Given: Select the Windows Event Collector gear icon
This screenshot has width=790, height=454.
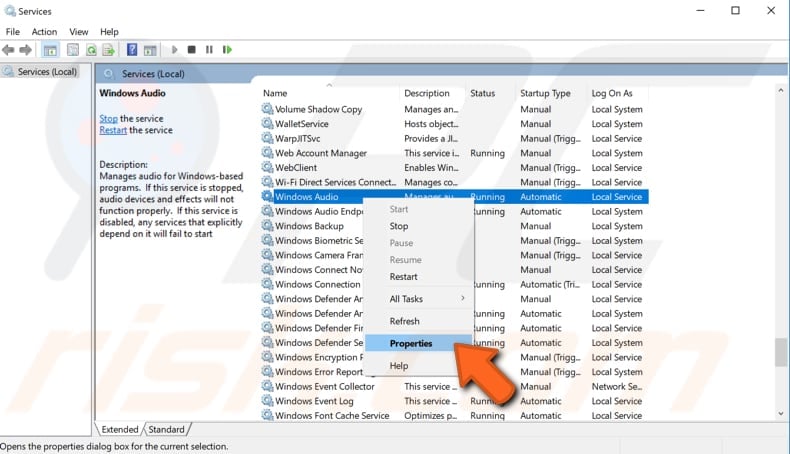Looking at the screenshot, I should click(267, 386).
